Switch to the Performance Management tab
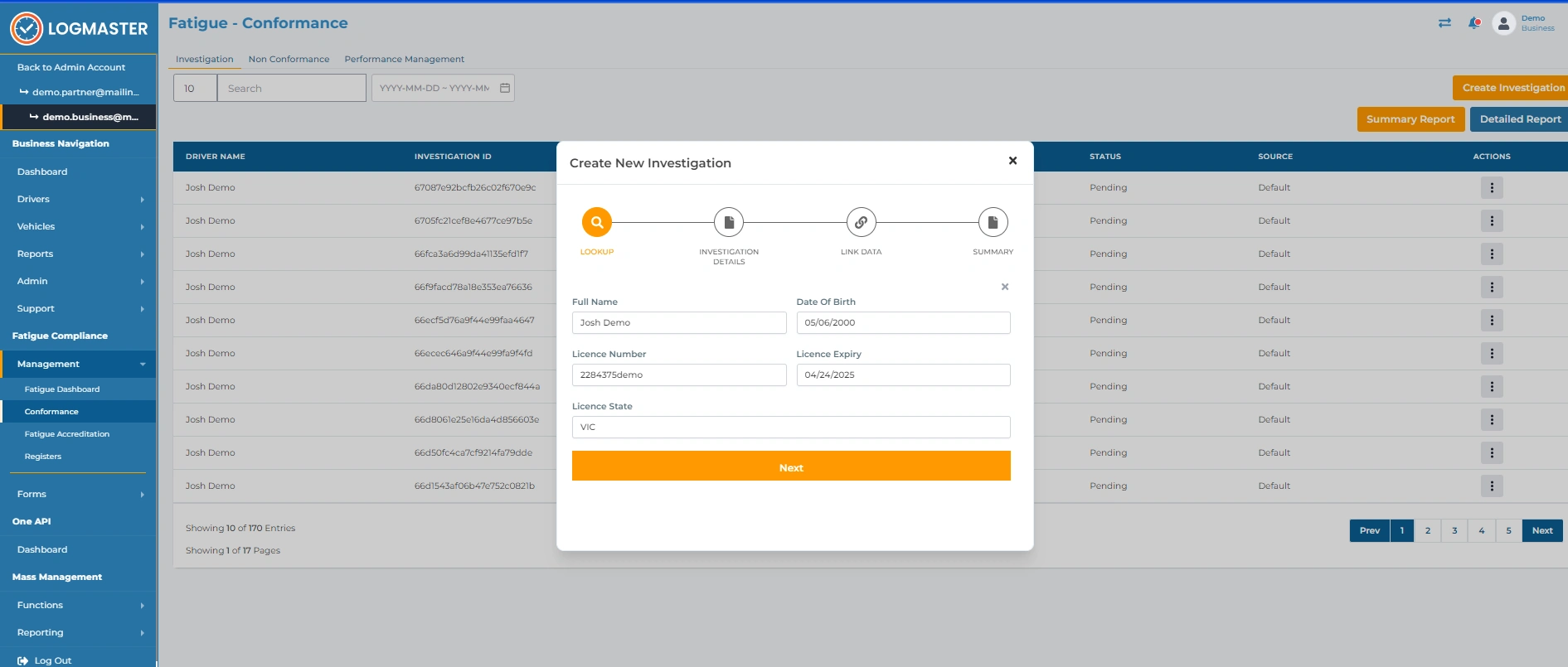1568x667 pixels. coord(404,59)
